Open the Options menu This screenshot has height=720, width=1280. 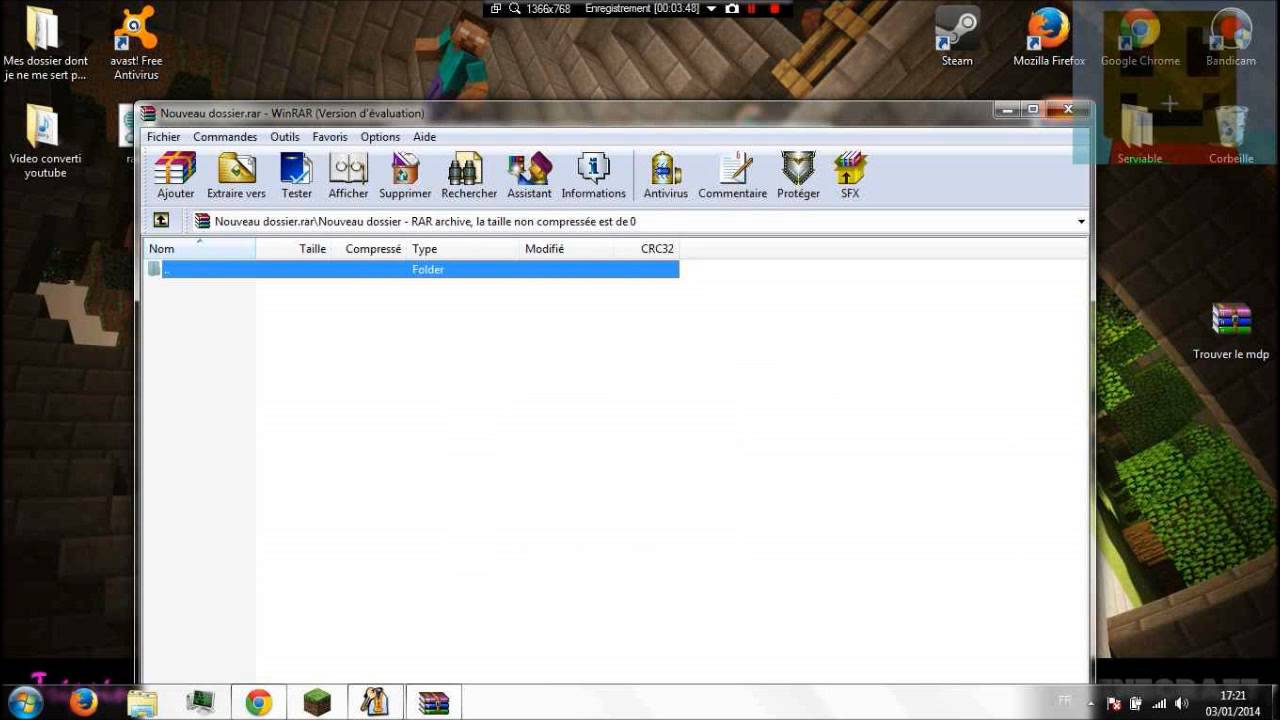380,137
